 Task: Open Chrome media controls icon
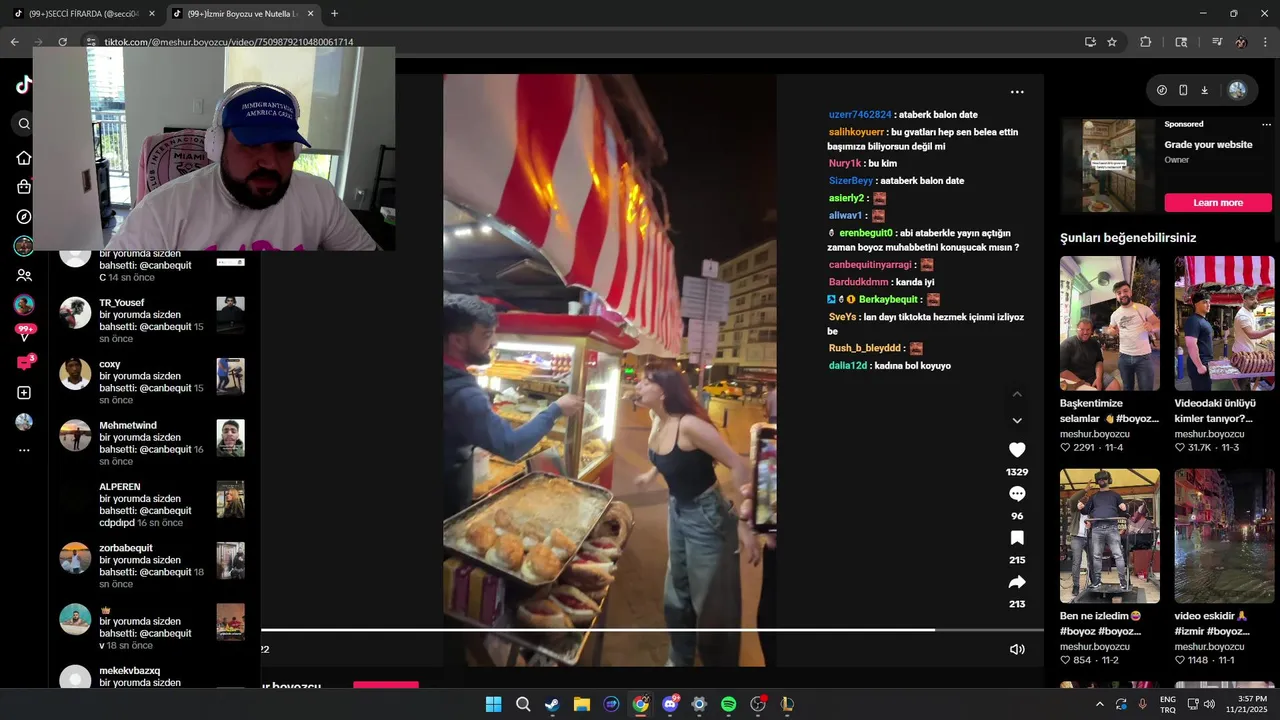1217,42
